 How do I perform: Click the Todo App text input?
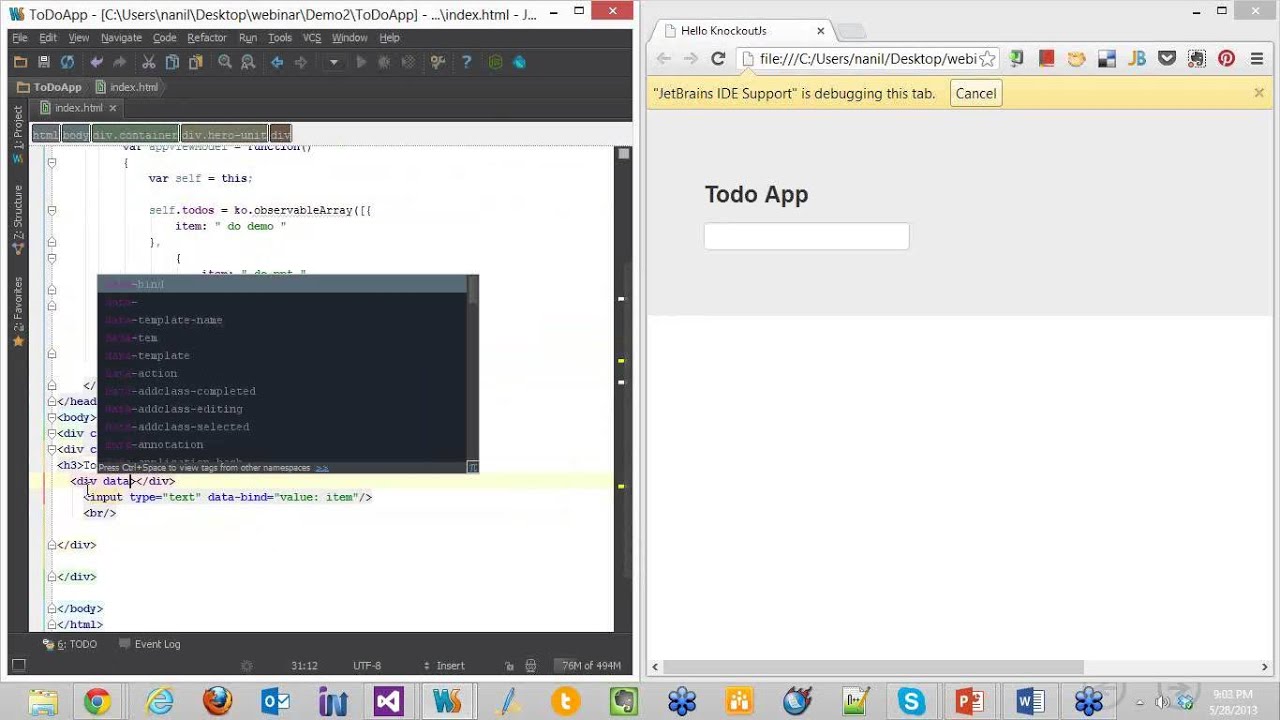pos(807,236)
